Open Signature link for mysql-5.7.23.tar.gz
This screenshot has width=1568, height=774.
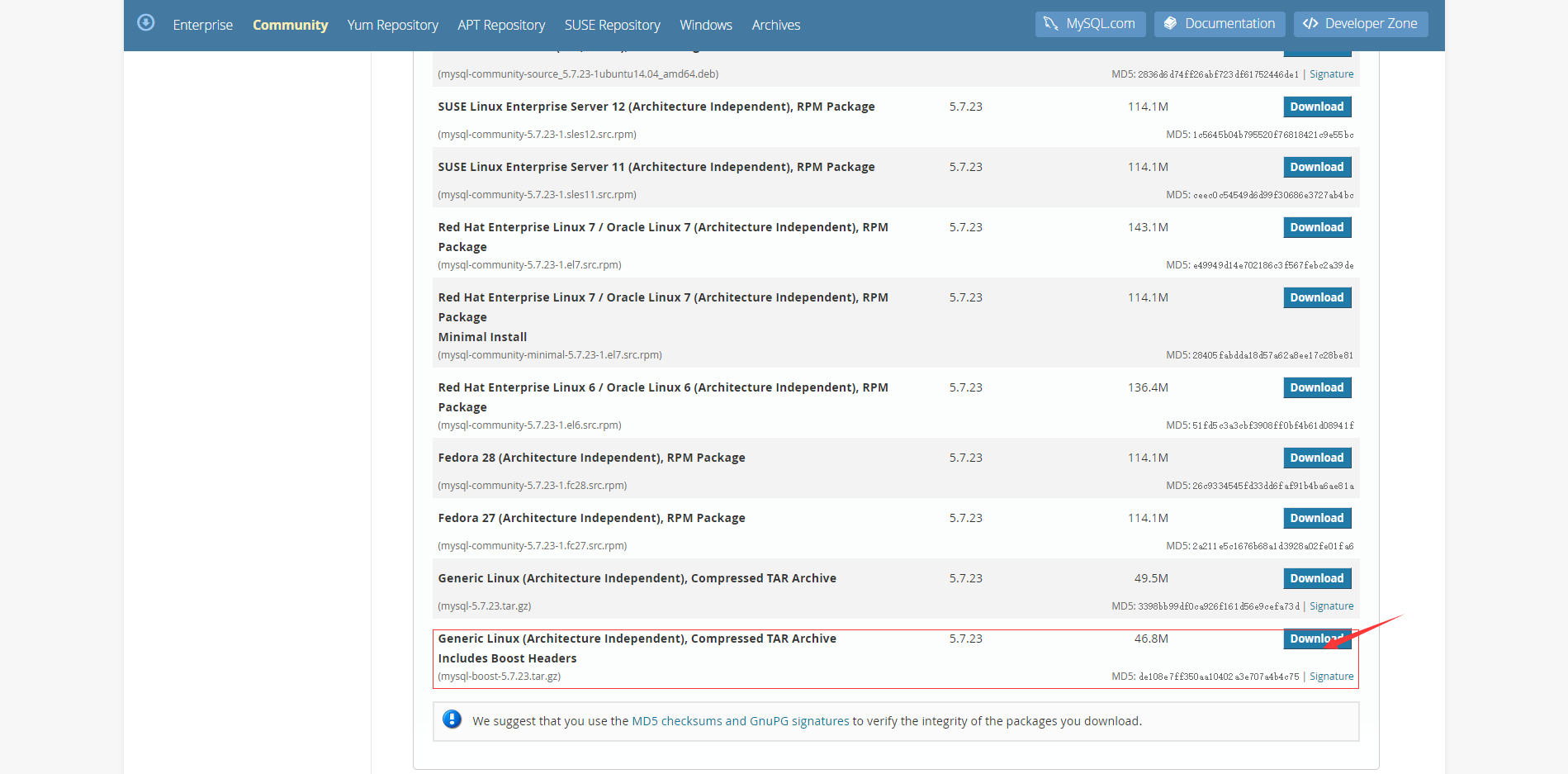pyautogui.click(x=1331, y=606)
